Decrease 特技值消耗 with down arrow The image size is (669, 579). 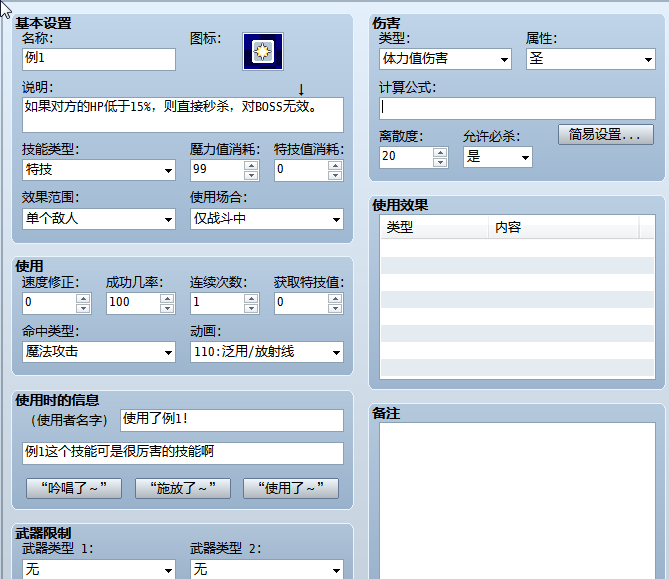pos(335,175)
